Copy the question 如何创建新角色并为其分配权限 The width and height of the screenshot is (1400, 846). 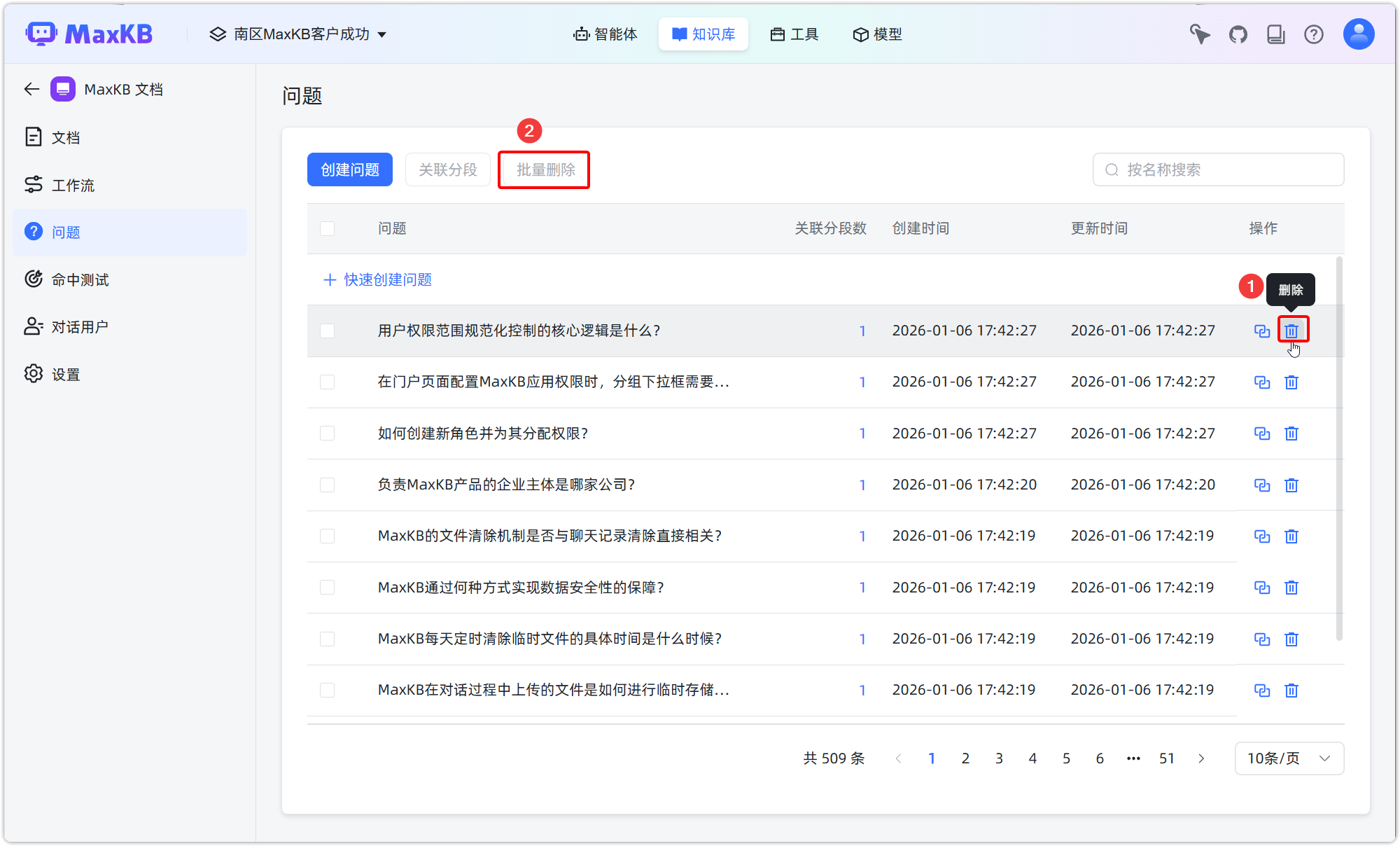(x=1261, y=434)
